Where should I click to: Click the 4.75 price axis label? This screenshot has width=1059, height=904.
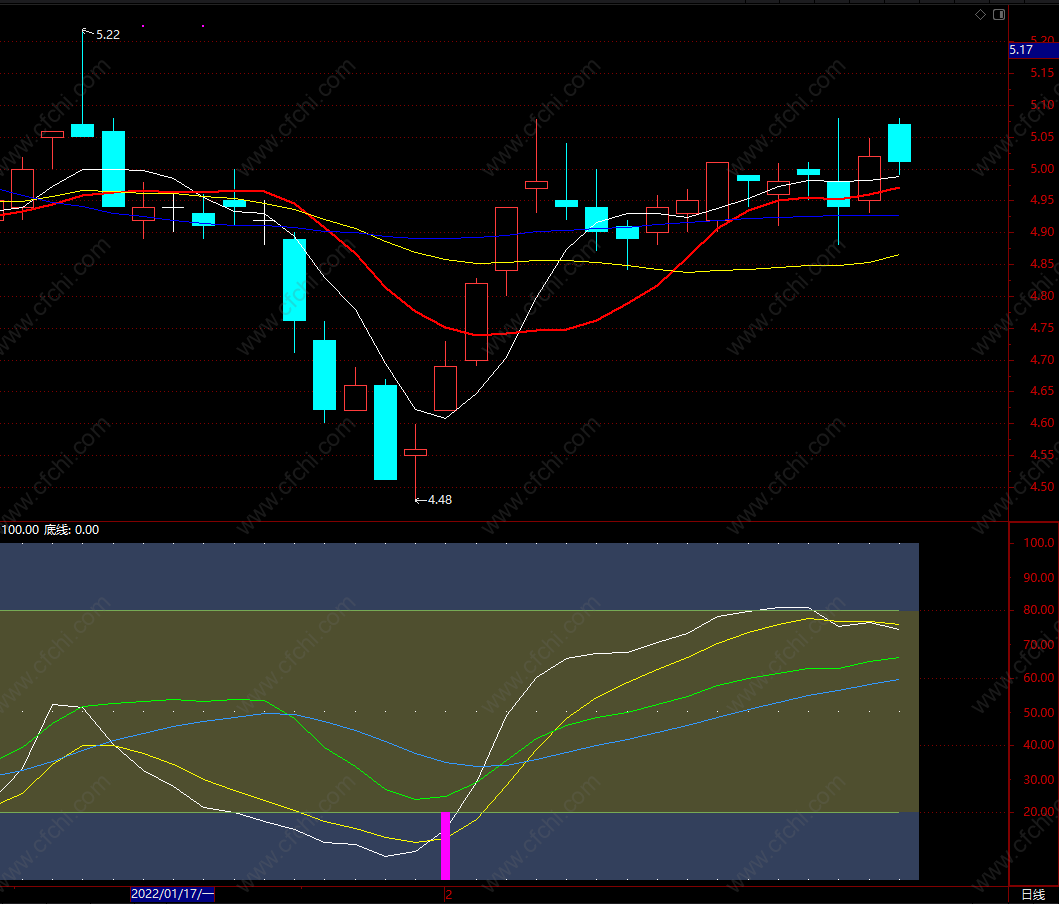(x=1042, y=328)
